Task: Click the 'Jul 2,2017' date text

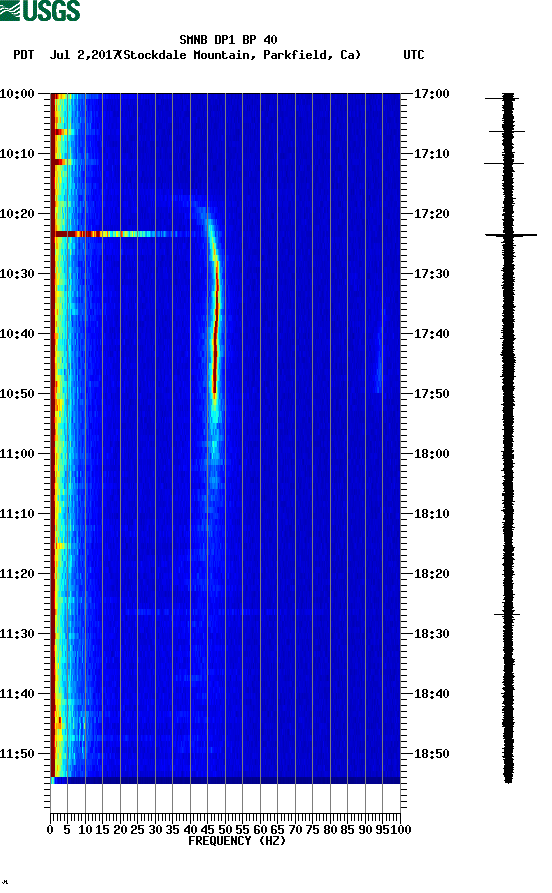Action: pos(84,55)
